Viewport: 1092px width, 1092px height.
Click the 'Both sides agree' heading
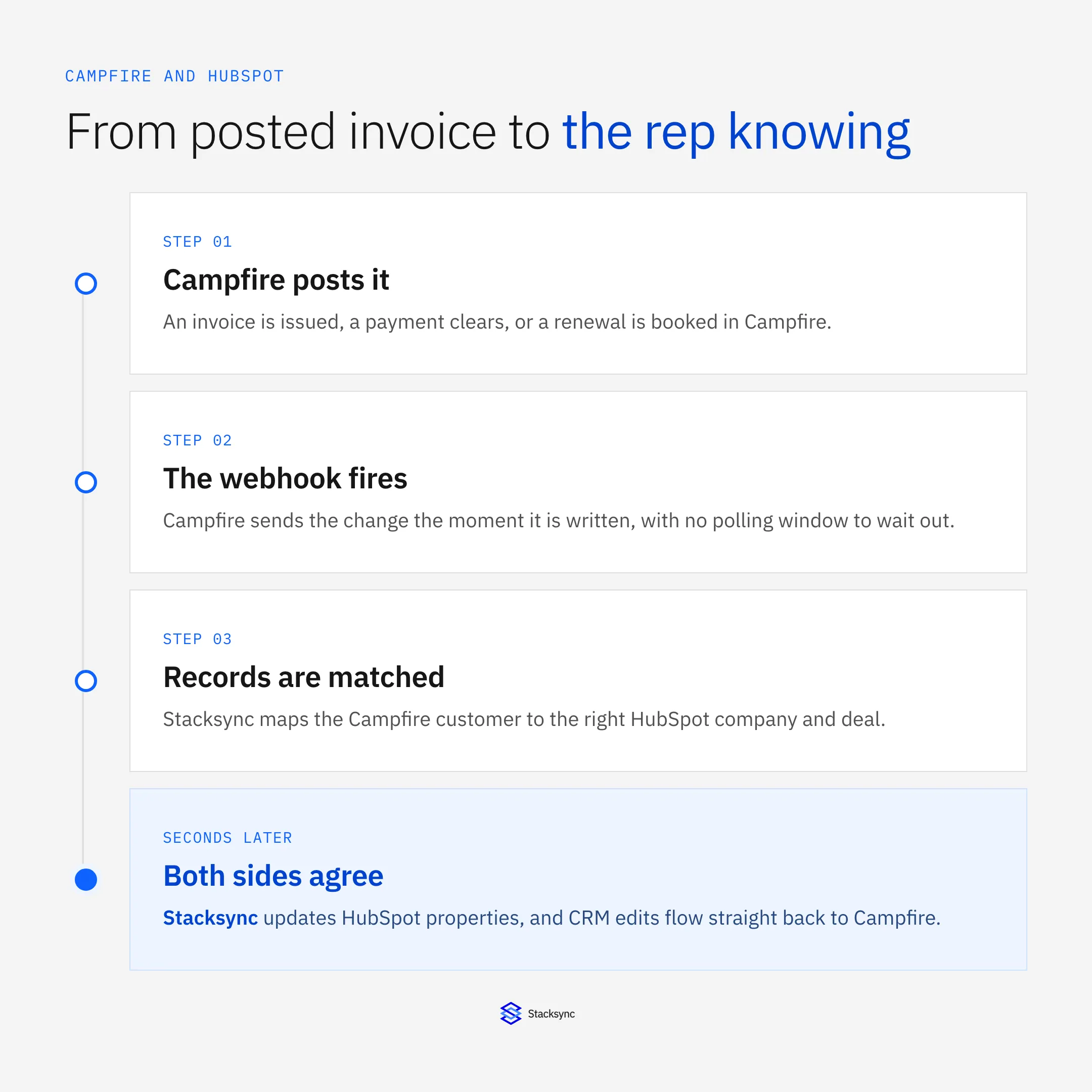pyautogui.click(x=273, y=876)
